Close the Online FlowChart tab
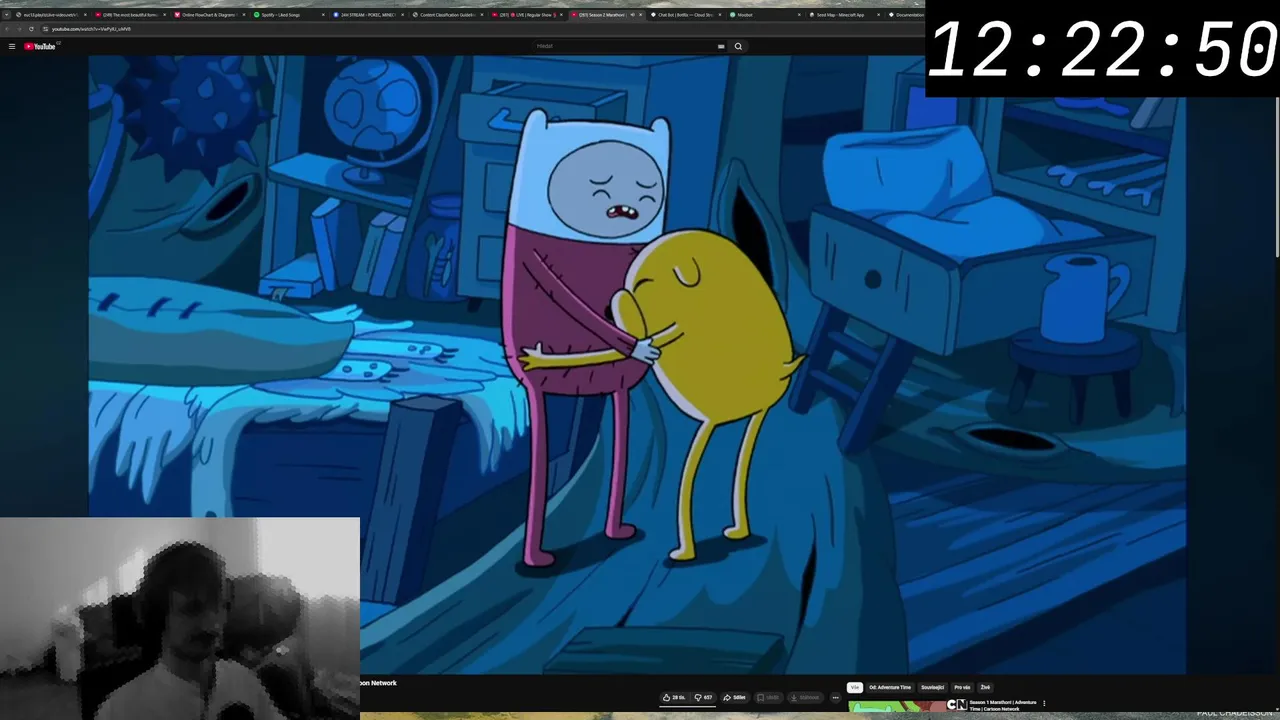This screenshot has width=1280, height=720. pyautogui.click(x=244, y=15)
